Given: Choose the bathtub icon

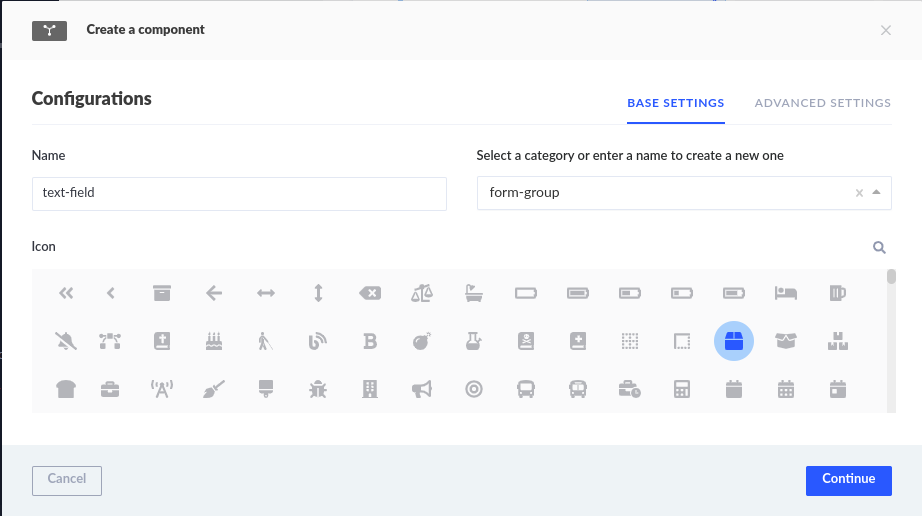Looking at the screenshot, I should [x=474, y=293].
